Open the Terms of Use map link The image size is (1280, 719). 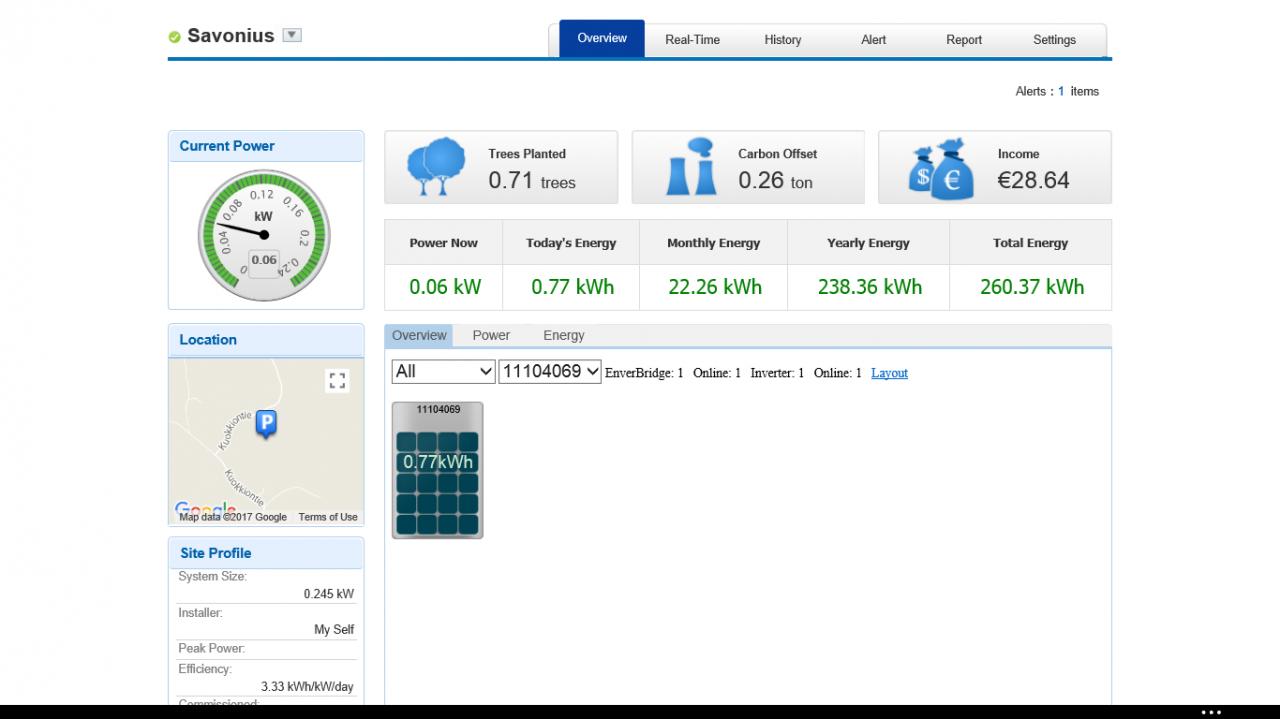coord(328,517)
